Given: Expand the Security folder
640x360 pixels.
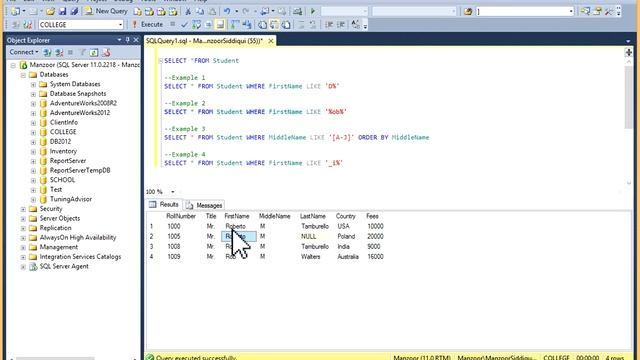Looking at the screenshot, I should coord(23,209).
